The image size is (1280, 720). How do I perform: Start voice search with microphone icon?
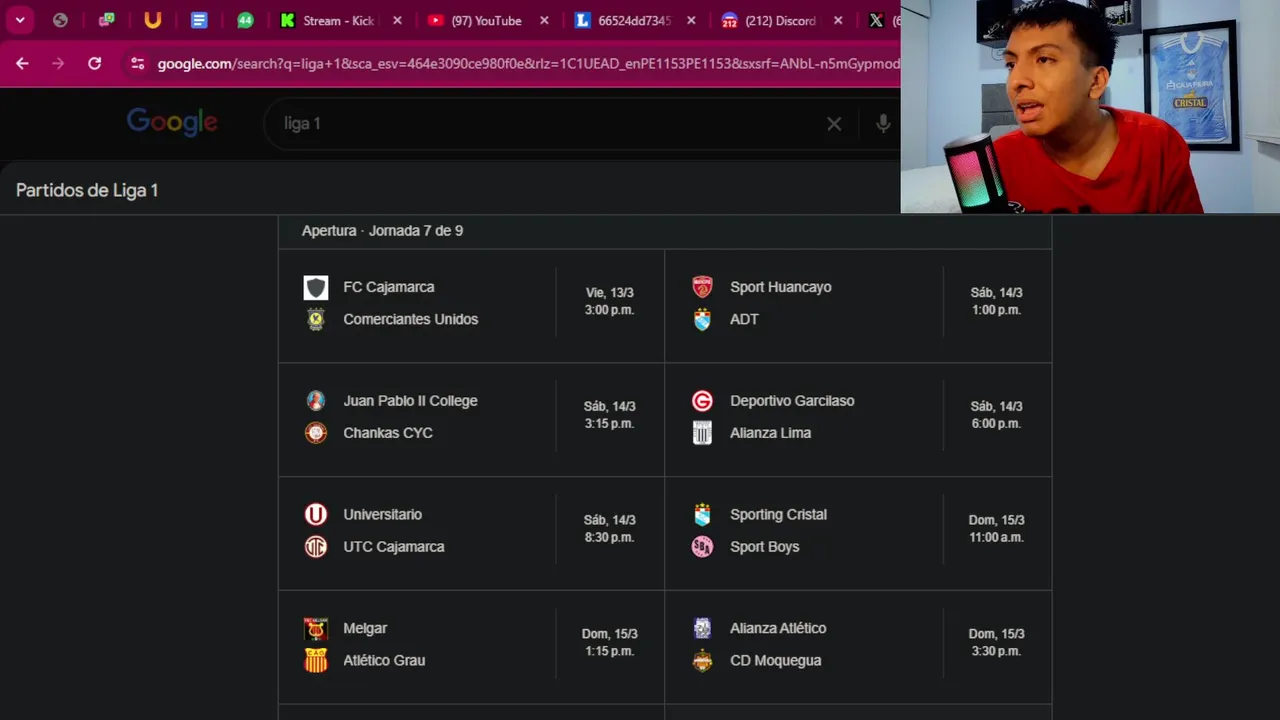(883, 124)
